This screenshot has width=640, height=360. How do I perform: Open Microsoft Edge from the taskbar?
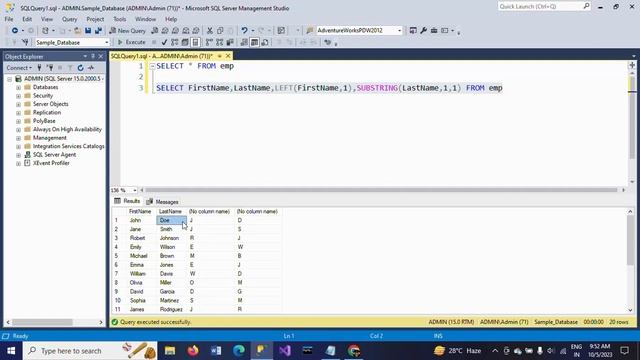239,351
